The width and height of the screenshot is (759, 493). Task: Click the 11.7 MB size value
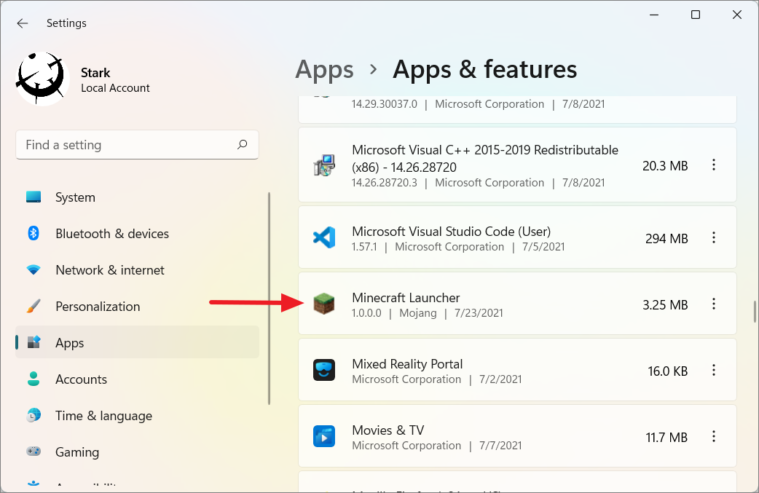coord(667,437)
